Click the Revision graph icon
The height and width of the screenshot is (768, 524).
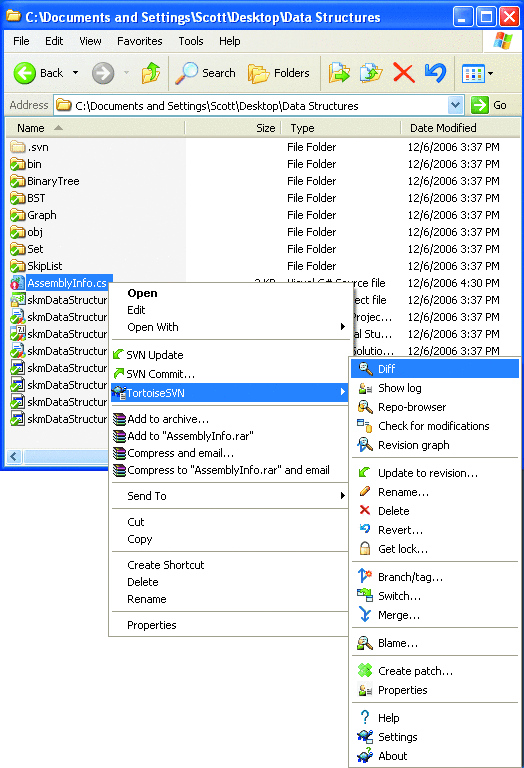coord(365,445)
